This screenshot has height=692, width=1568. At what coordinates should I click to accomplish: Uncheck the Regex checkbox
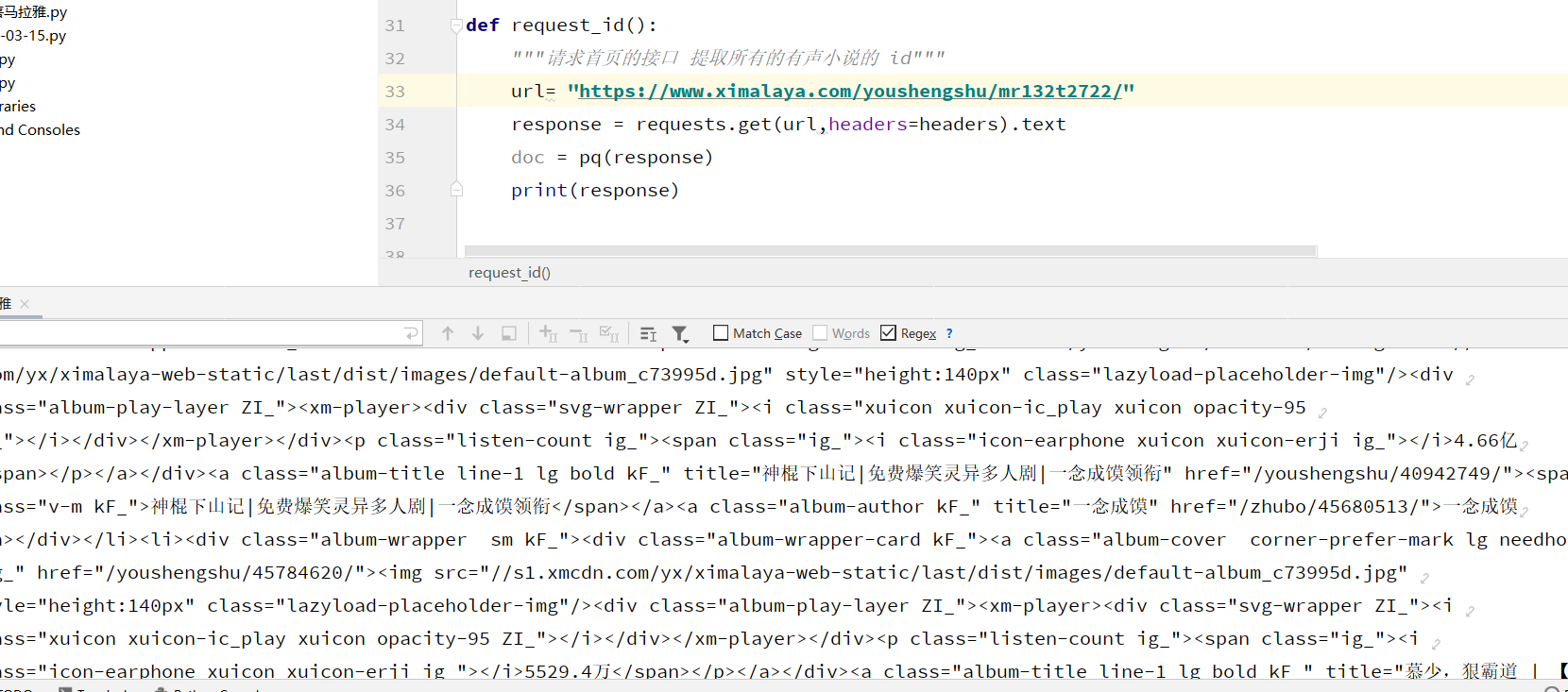pos(888,332)
